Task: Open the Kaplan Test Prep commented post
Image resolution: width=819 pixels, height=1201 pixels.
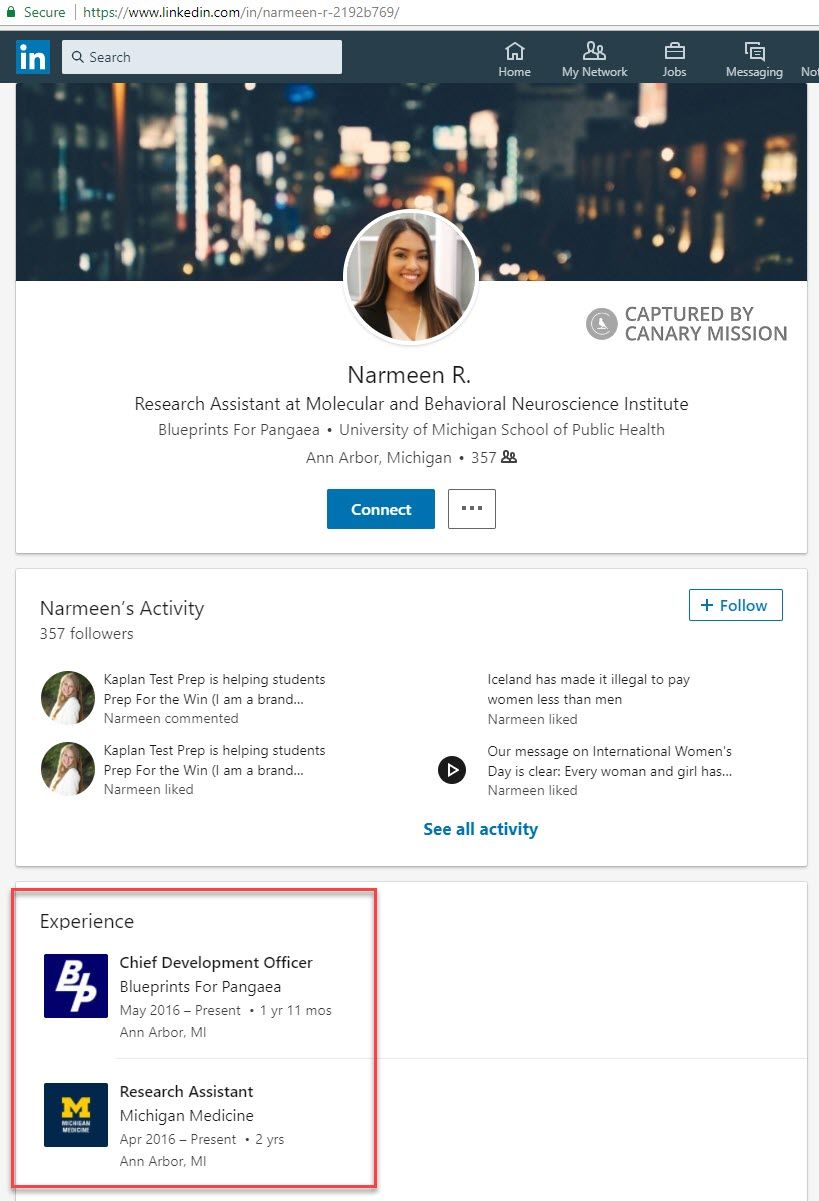Action: coord(214,689)
